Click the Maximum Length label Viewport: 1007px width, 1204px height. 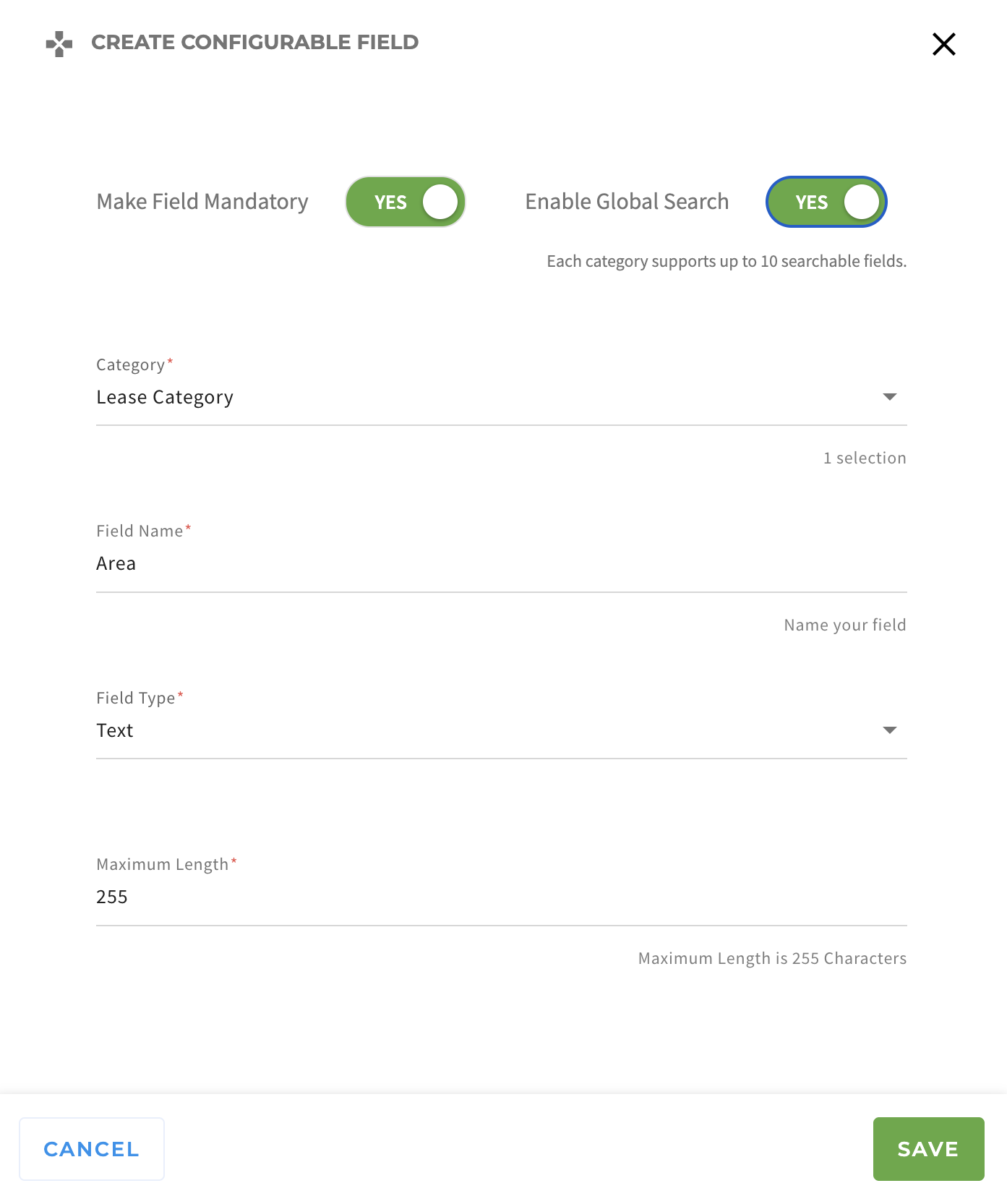pyautogui.click(x=163, y=865)
